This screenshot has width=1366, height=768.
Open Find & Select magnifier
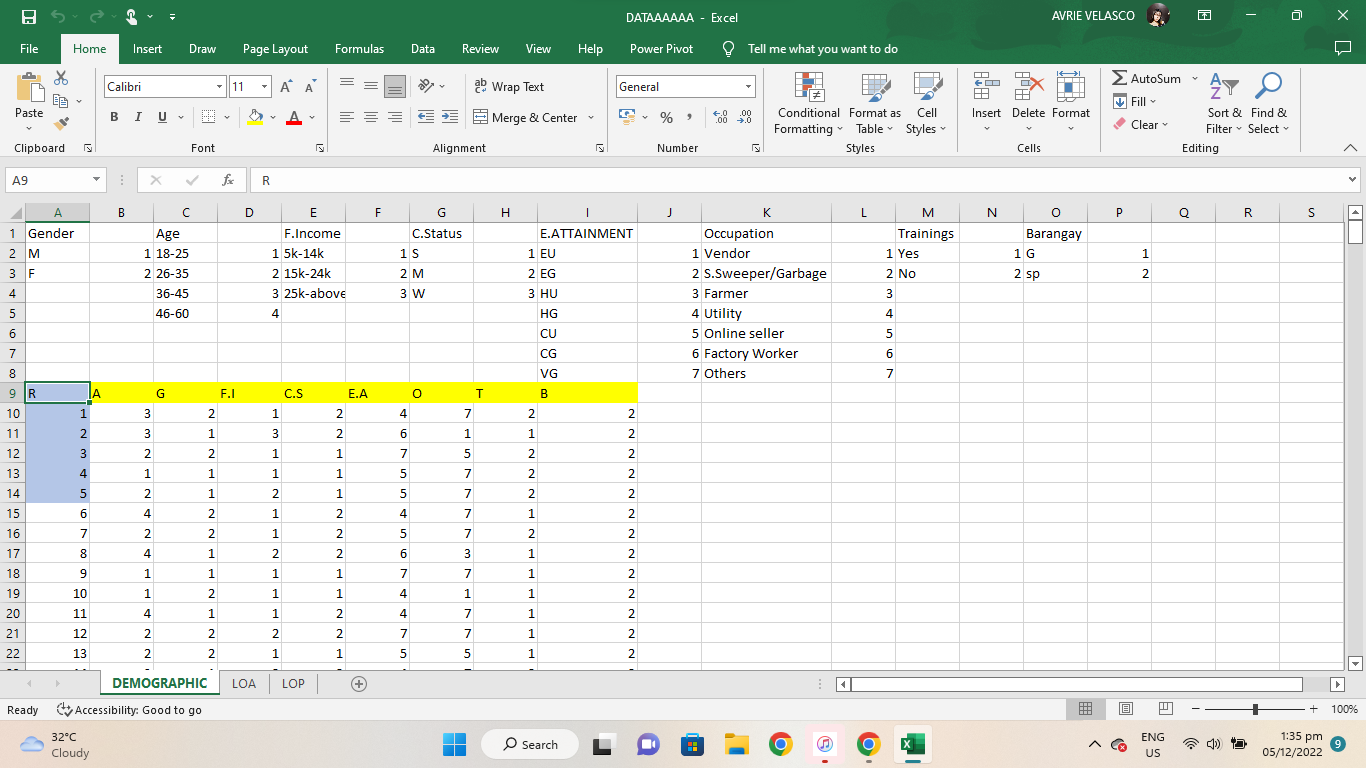[x=1269, y=104]
